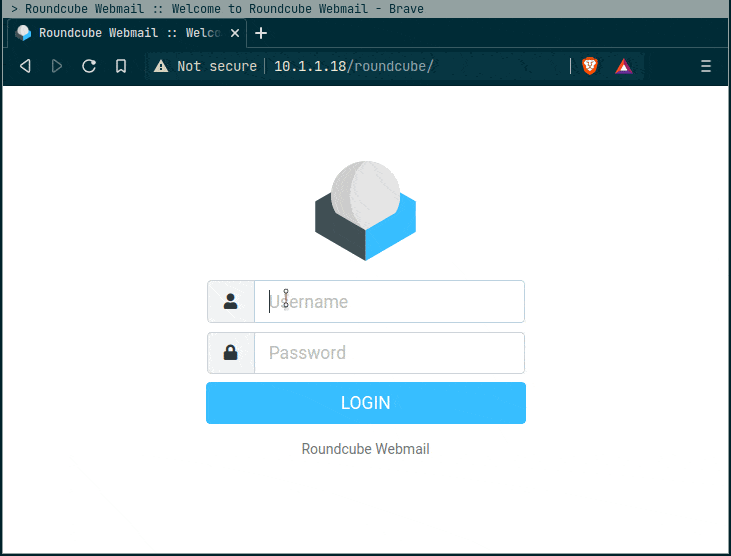
Task: Click the Not secure label
Action: point(217,66)
